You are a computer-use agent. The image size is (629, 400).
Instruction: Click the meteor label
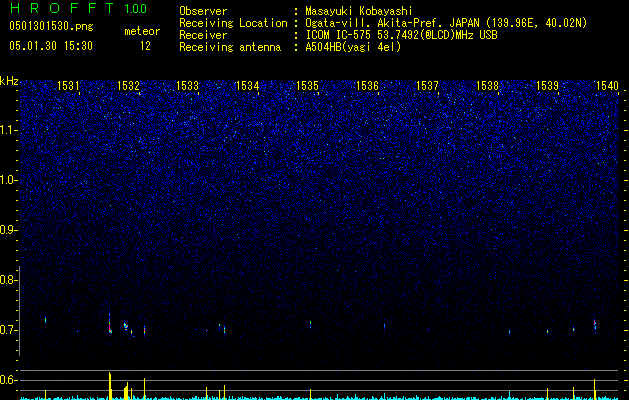(x=142, y=31)
